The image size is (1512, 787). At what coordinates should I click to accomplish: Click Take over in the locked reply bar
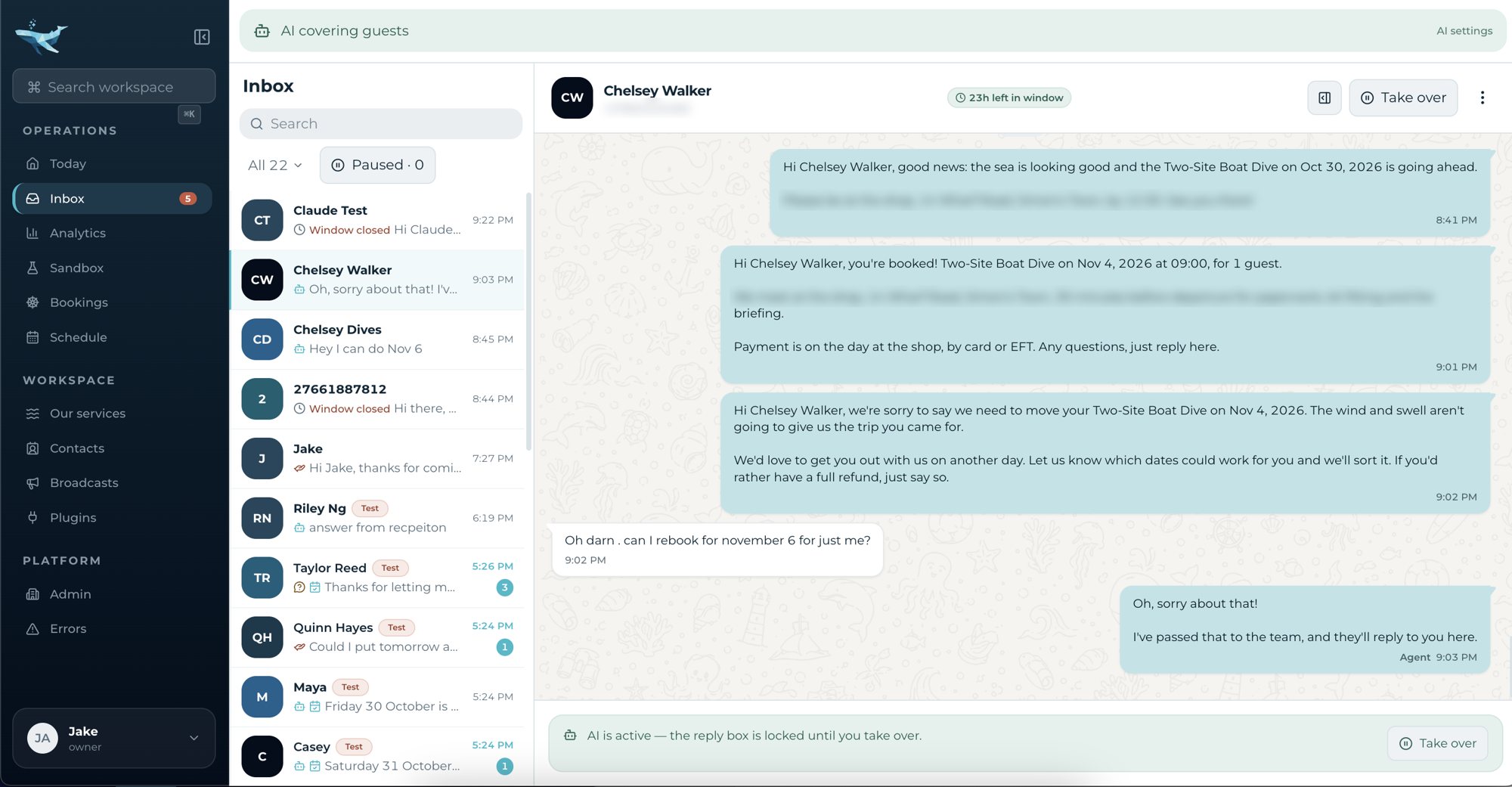1437,743
